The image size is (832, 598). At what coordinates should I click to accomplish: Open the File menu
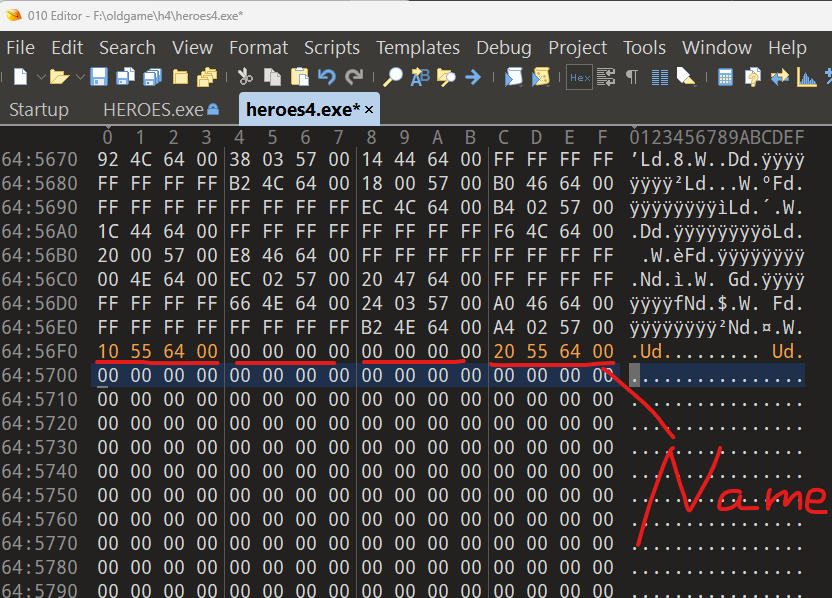coord(21,48)
